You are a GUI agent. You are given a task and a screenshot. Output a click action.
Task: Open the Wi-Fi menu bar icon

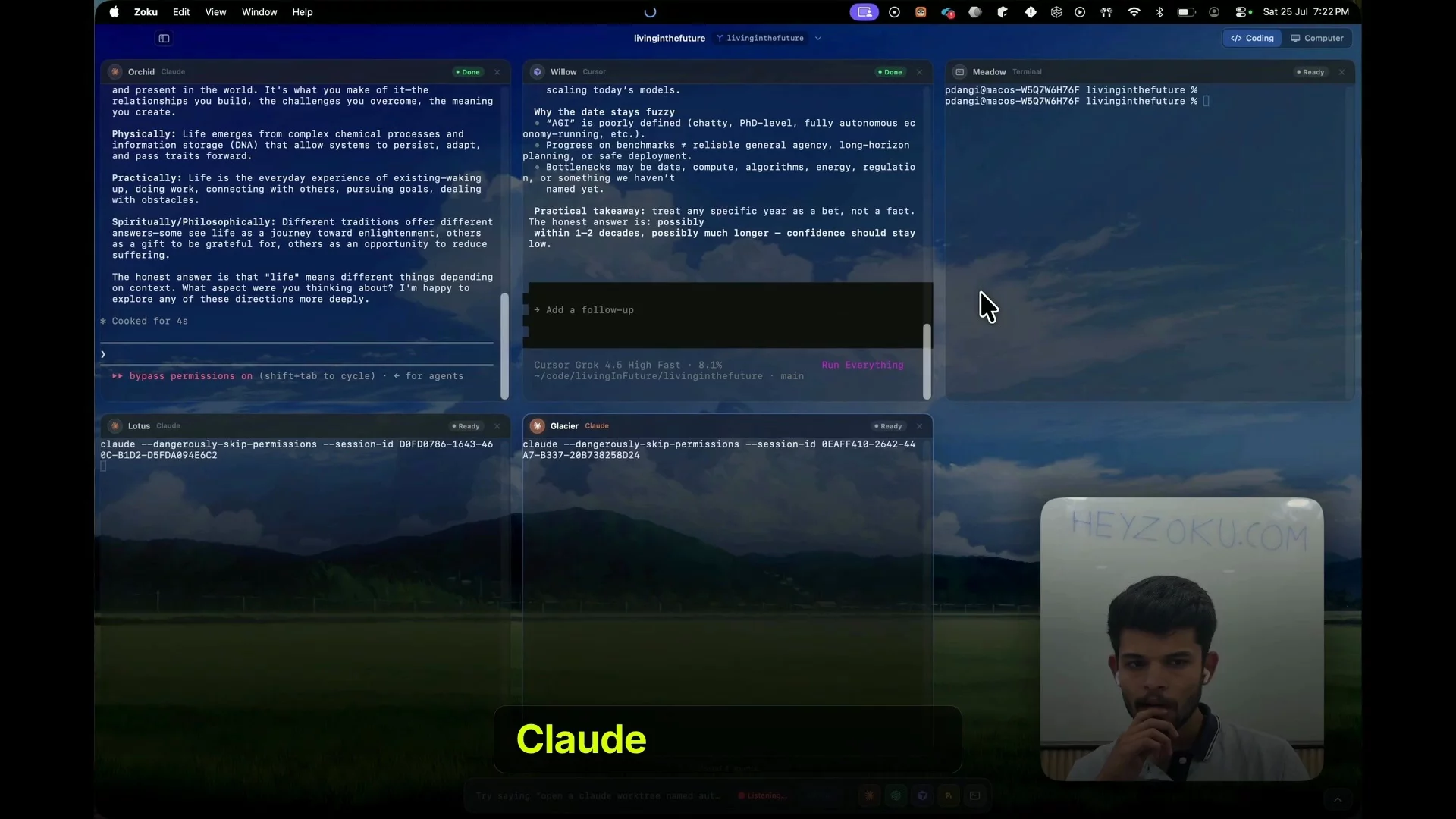[x=1134, y=12]
